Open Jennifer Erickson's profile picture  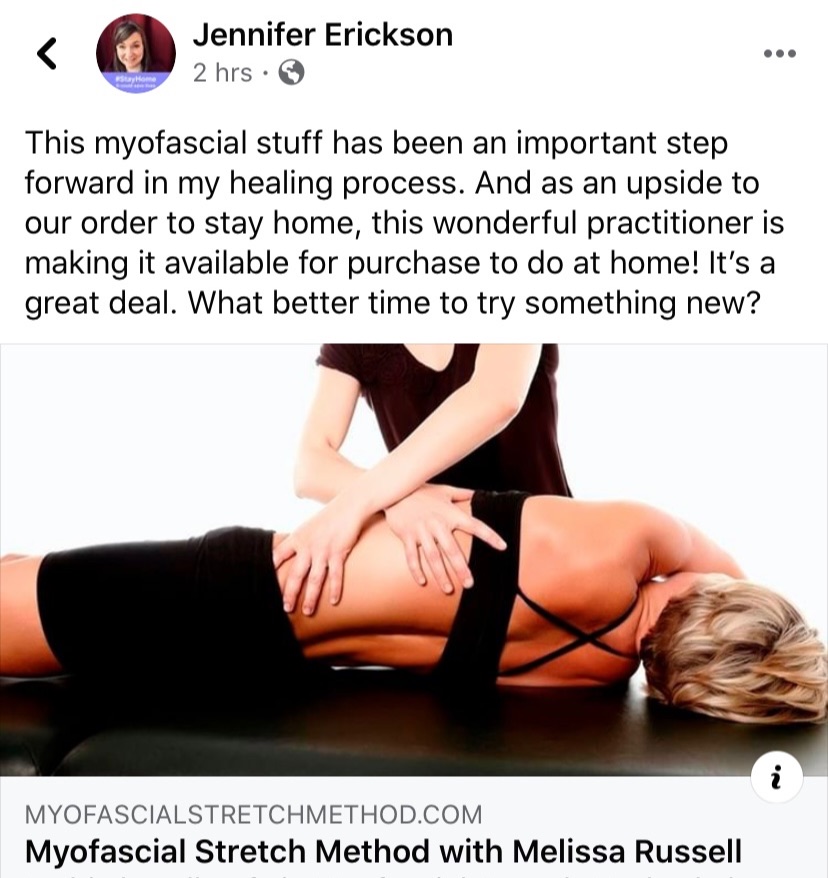135,54
